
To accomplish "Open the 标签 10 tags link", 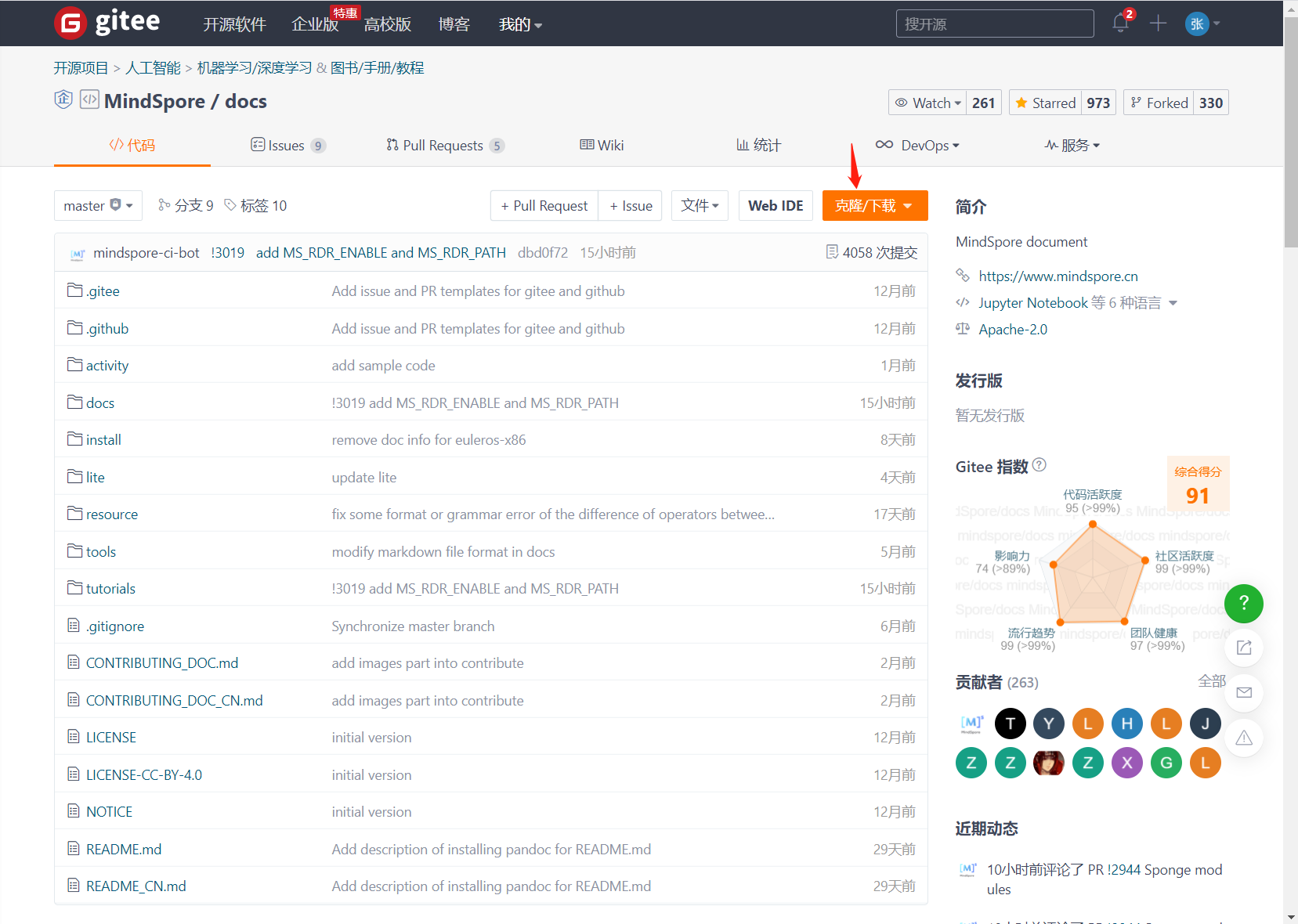I will tap(255, 205).
